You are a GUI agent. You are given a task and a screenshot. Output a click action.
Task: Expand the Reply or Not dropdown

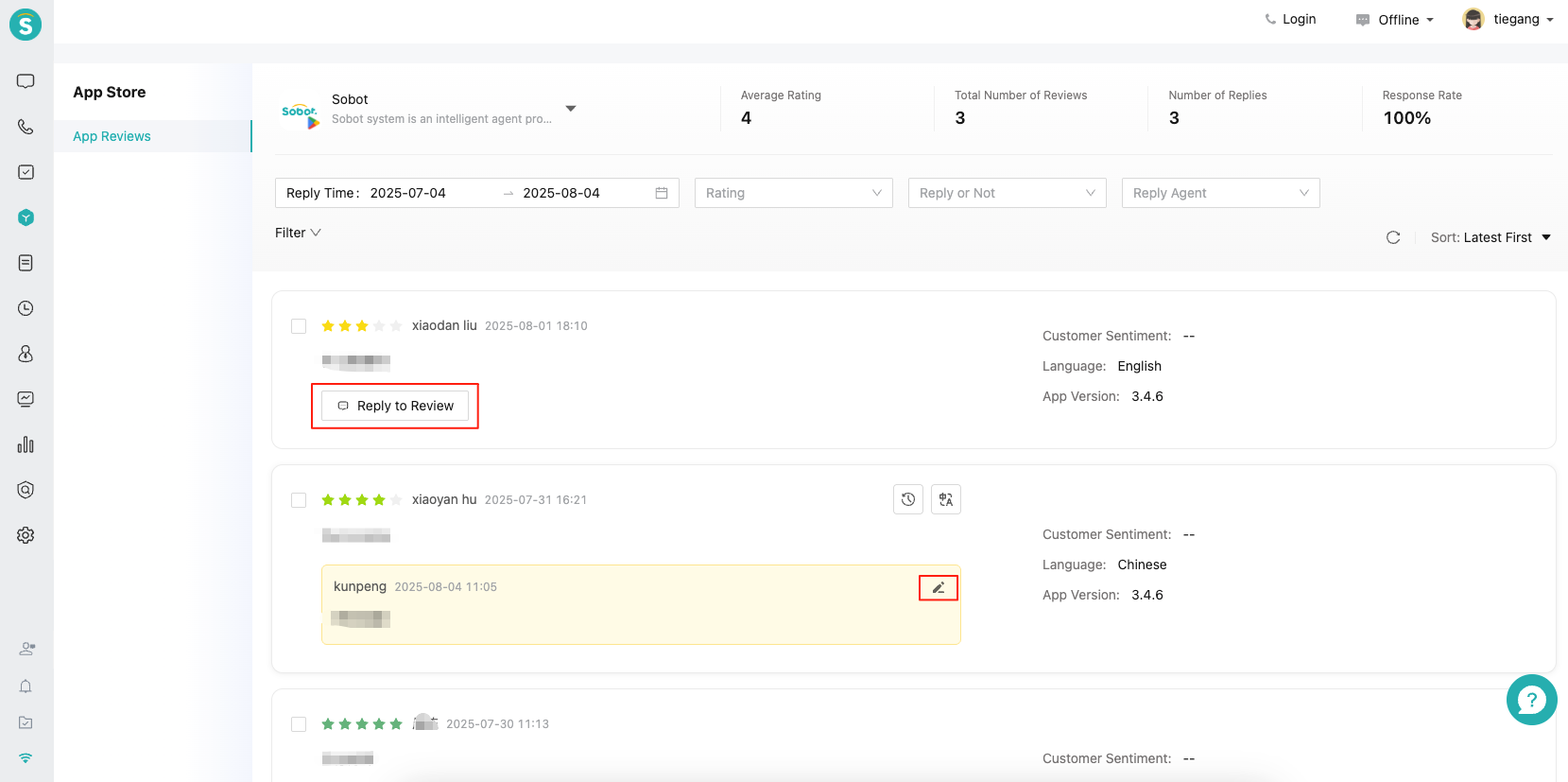(1007, 193)
